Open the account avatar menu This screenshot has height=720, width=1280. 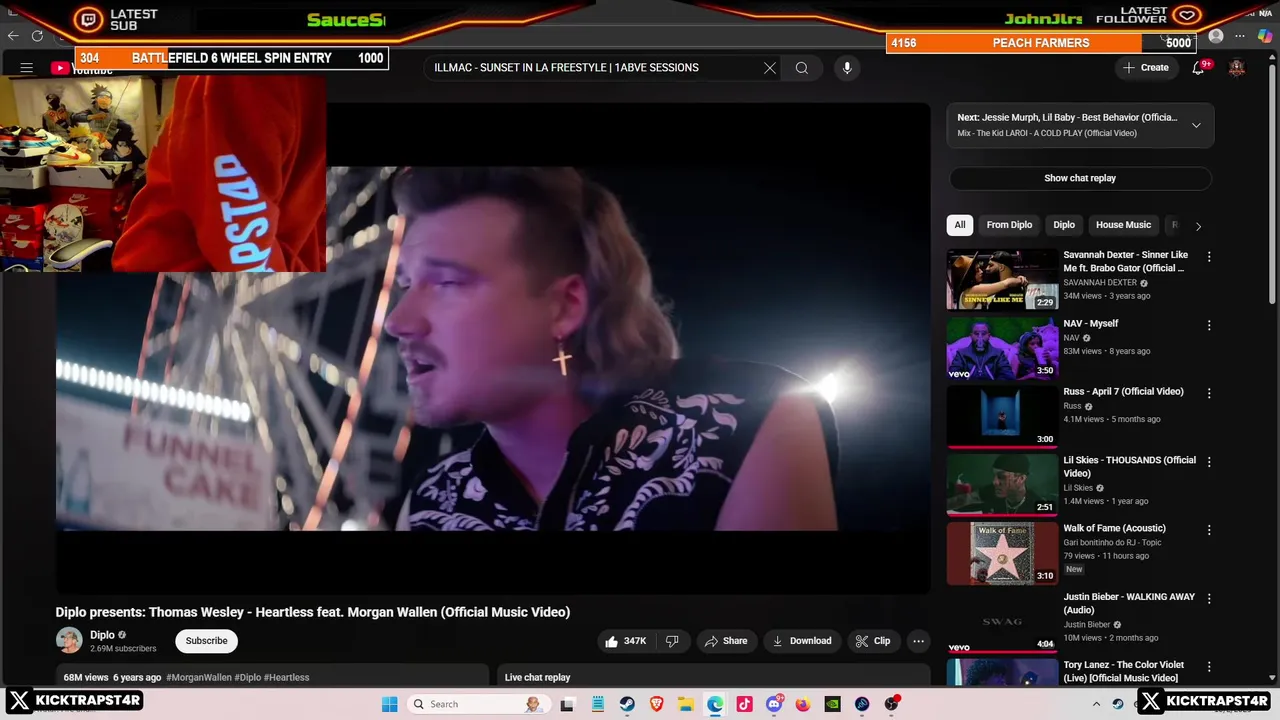tap(1237, 68)
